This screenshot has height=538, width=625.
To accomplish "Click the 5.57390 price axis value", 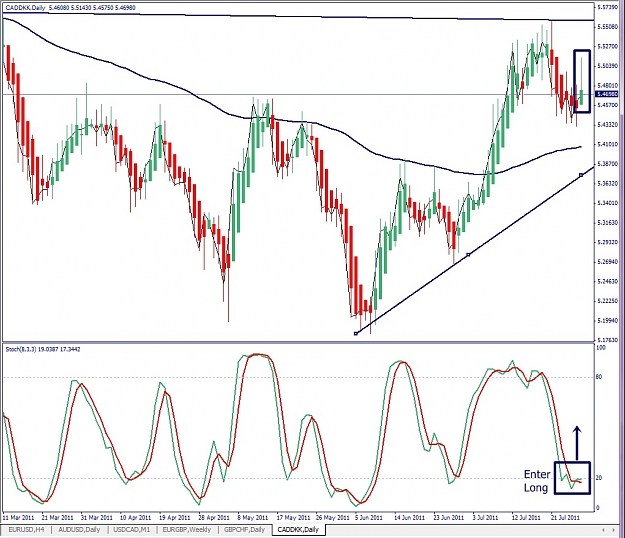I will [x=608, y=7].
